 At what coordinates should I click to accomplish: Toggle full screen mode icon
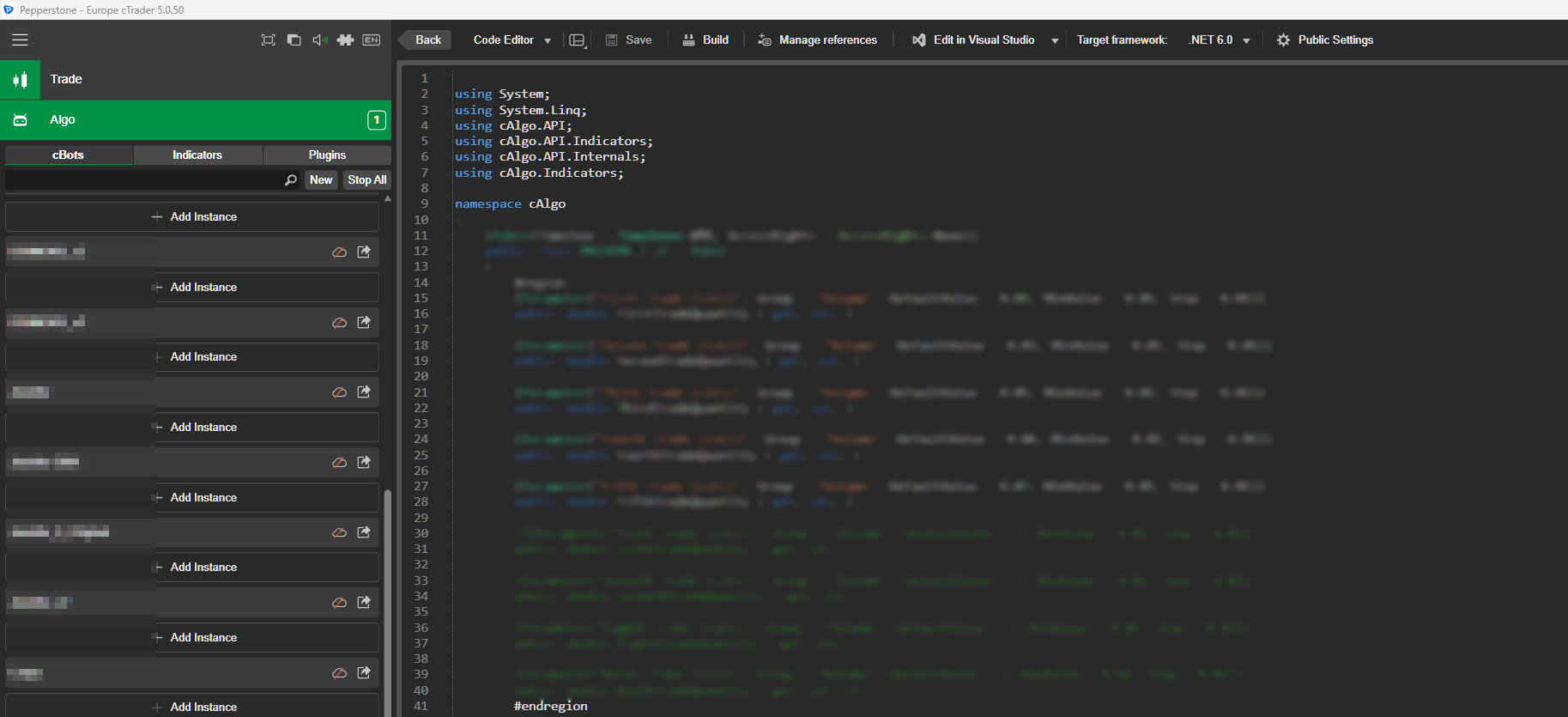point(268,39)
